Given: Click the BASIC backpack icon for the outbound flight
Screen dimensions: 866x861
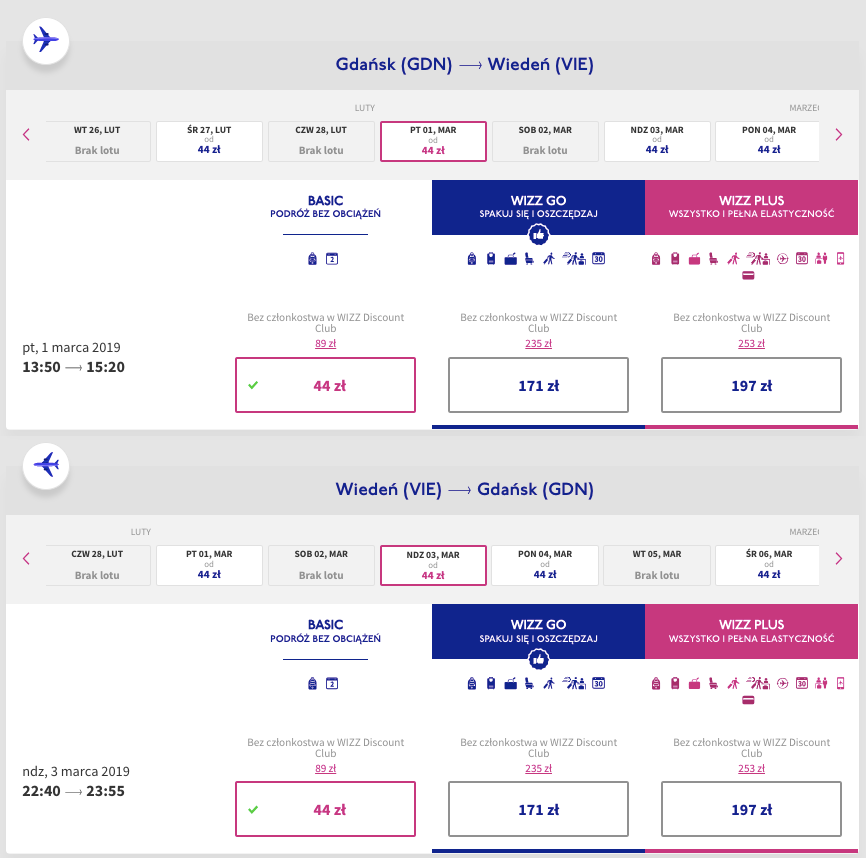Looking at the screenshot, I should pos(313,258).
